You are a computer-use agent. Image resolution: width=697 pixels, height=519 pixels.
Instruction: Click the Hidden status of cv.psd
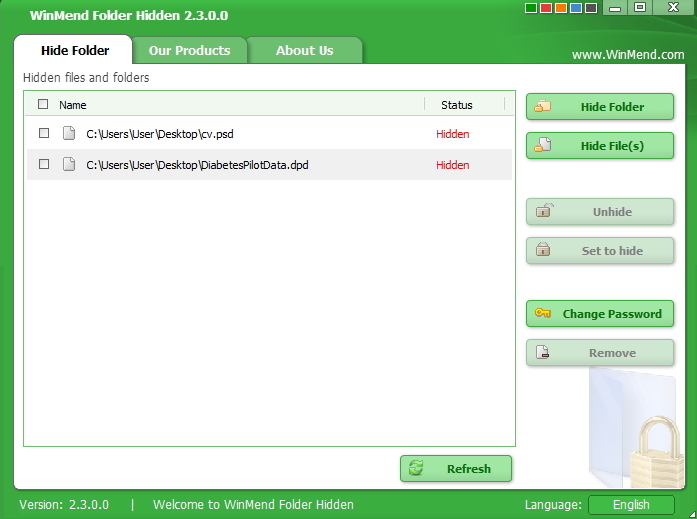pos(453,134)
